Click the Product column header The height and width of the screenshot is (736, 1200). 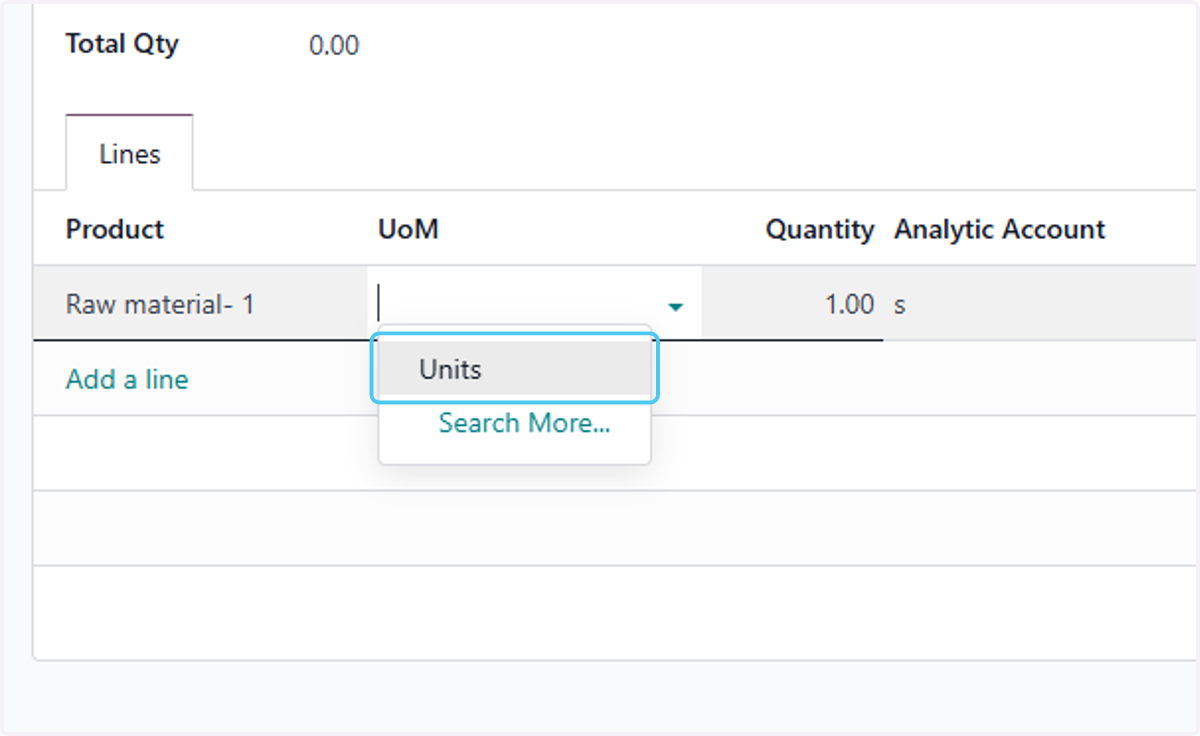115,229
